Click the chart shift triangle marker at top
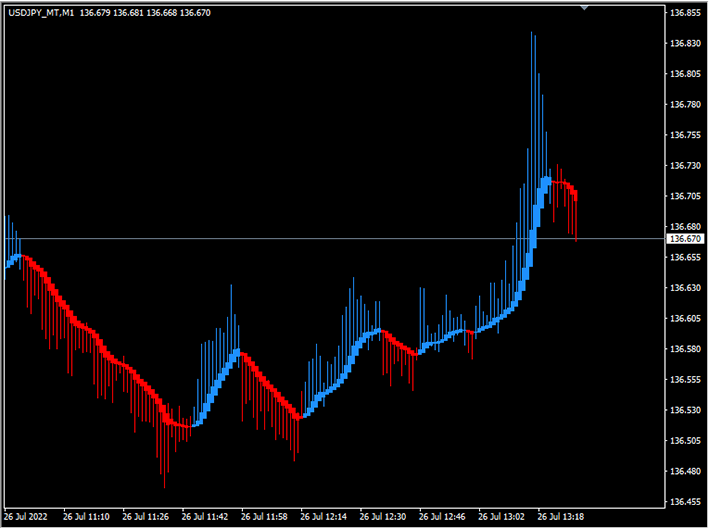The height and width of the screenshot is (528, 709). coord(584,8)
